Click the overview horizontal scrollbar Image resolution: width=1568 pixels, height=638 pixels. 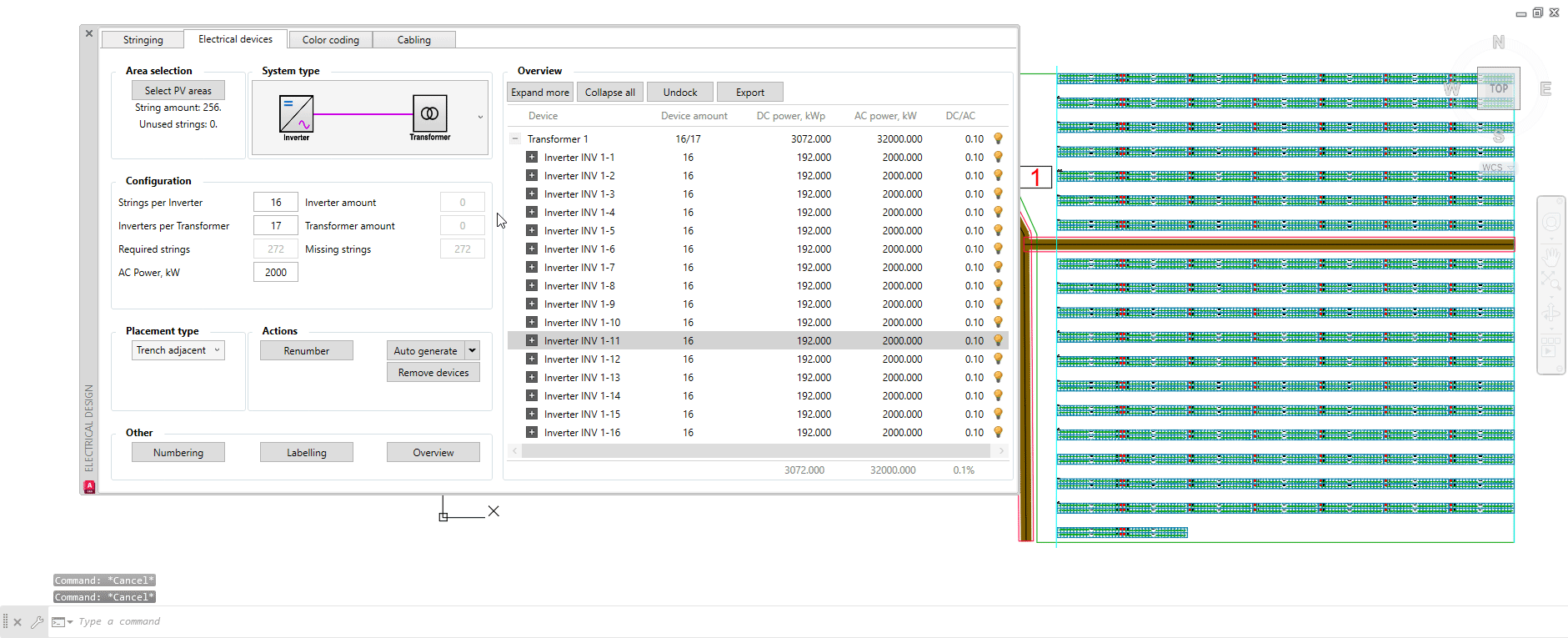pos(756,450)
